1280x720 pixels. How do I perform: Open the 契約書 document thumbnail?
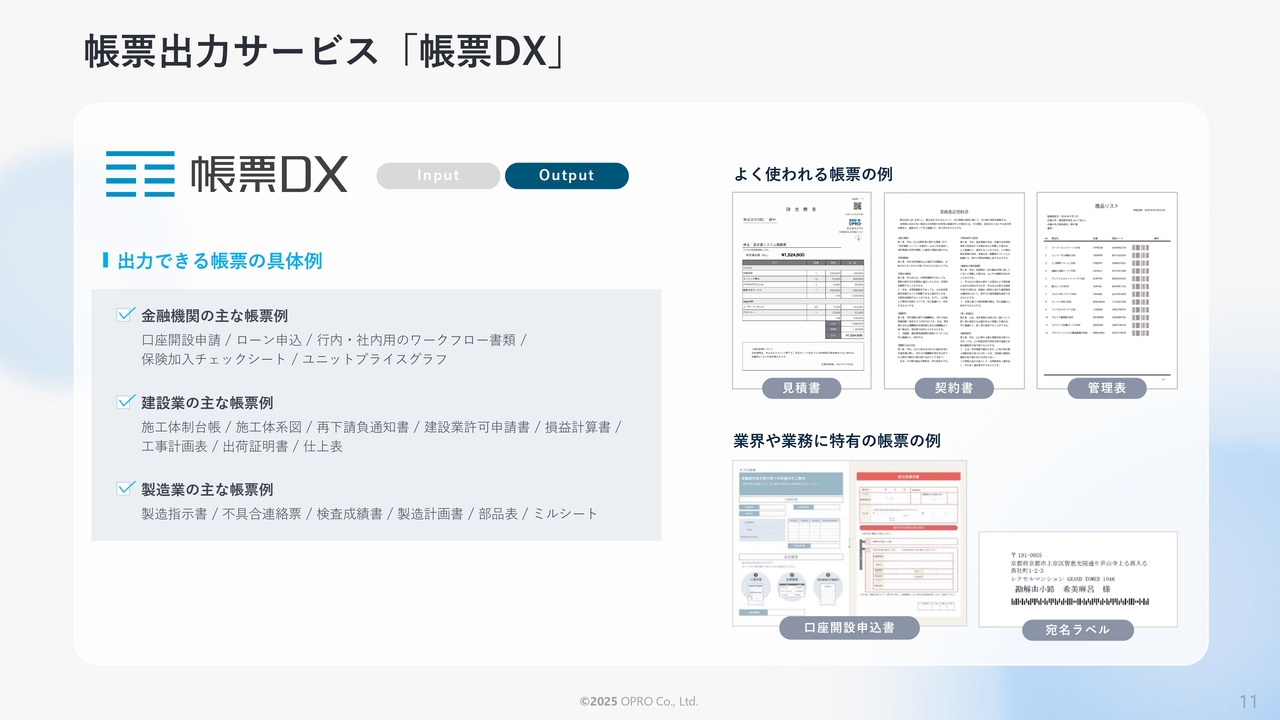[x=953, y=284]
